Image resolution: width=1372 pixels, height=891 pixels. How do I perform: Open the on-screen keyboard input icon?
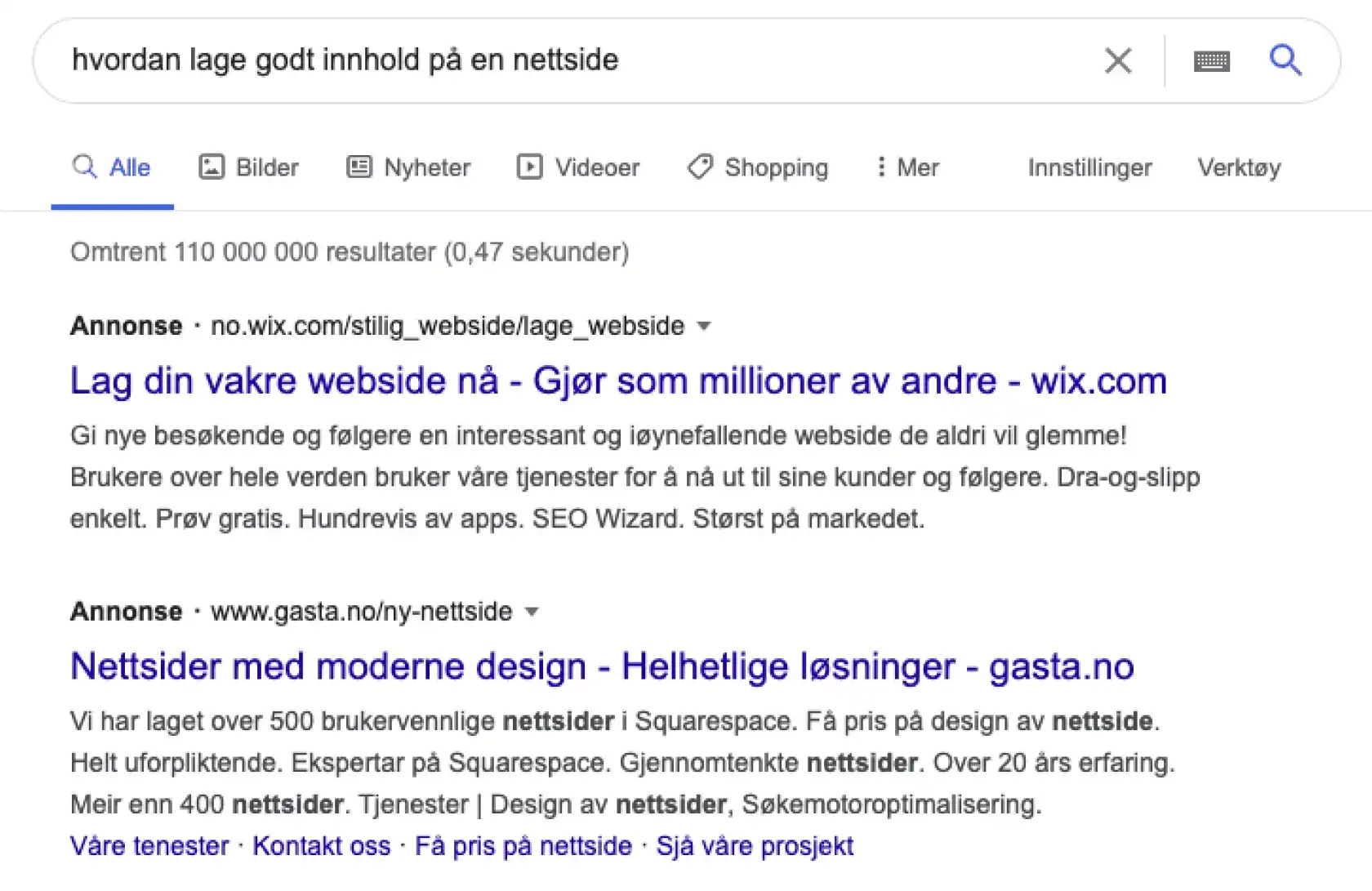[1211, 60]
